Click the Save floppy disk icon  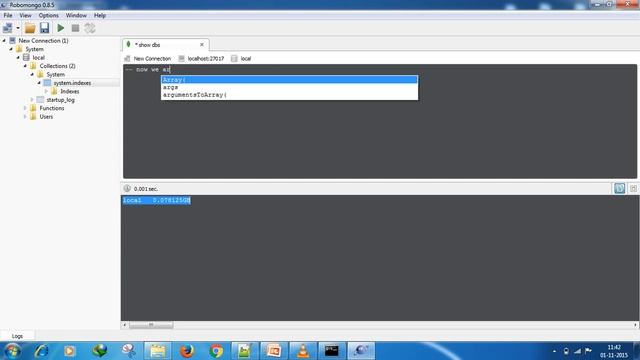tap(44, 28)
